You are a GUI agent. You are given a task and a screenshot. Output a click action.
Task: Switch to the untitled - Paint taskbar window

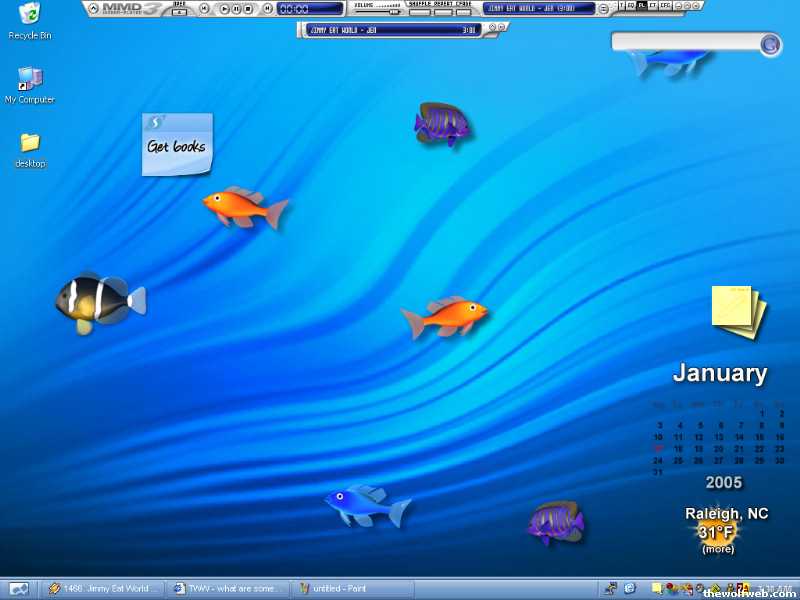[x=352, y=589]
